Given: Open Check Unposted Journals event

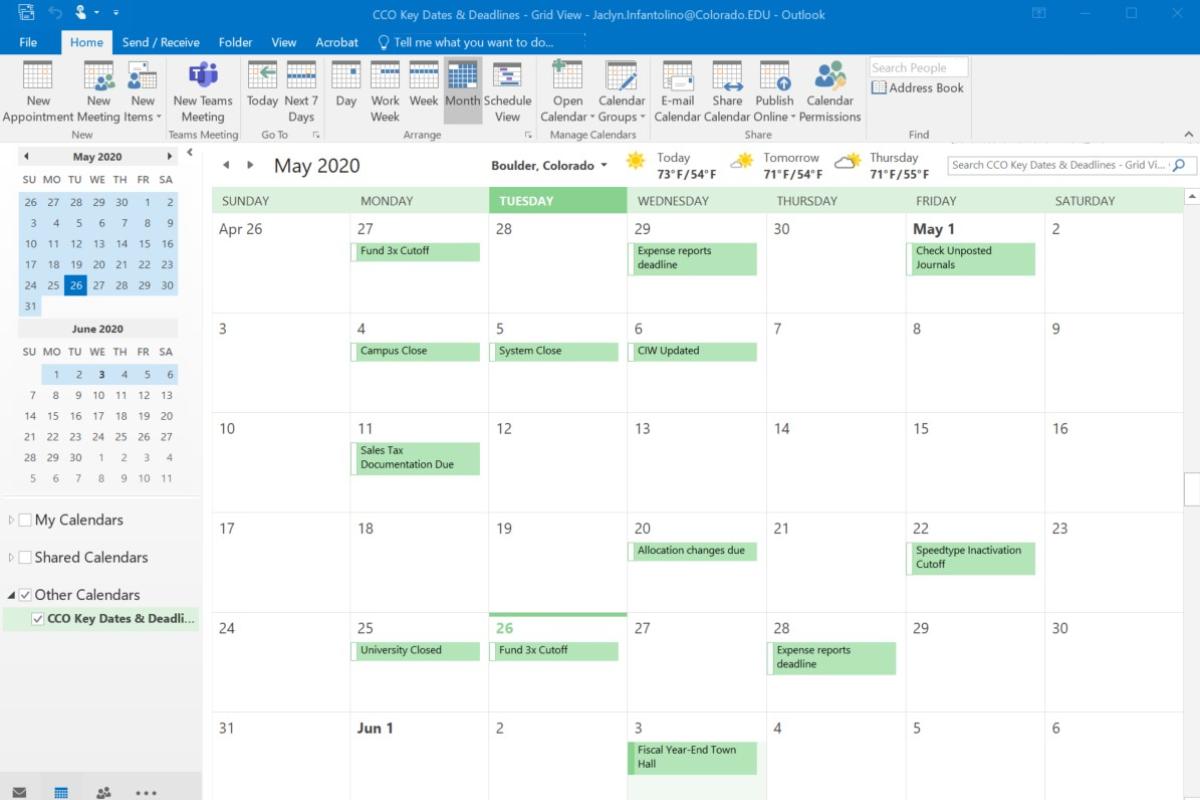Looking at the screenshot, I should [x=971, y=258].
